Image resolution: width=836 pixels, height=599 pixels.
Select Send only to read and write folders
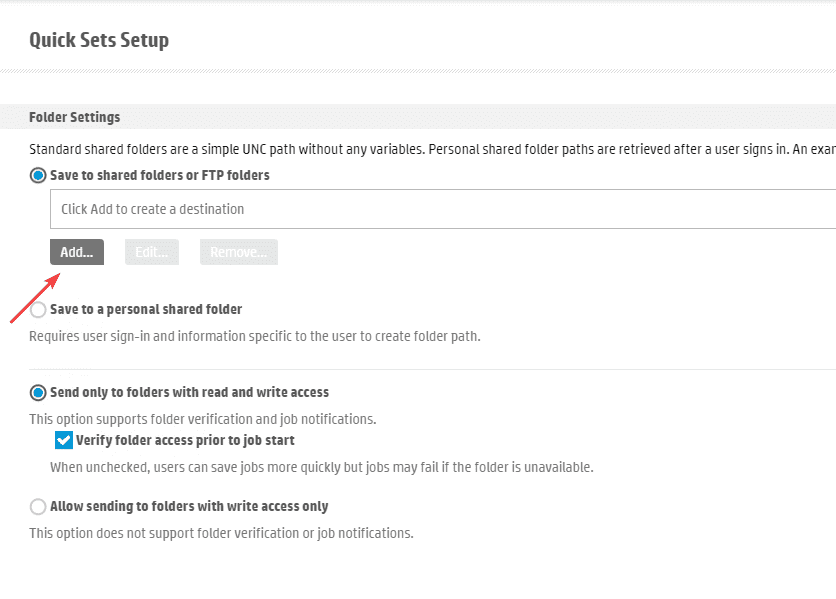click(39, 392)
